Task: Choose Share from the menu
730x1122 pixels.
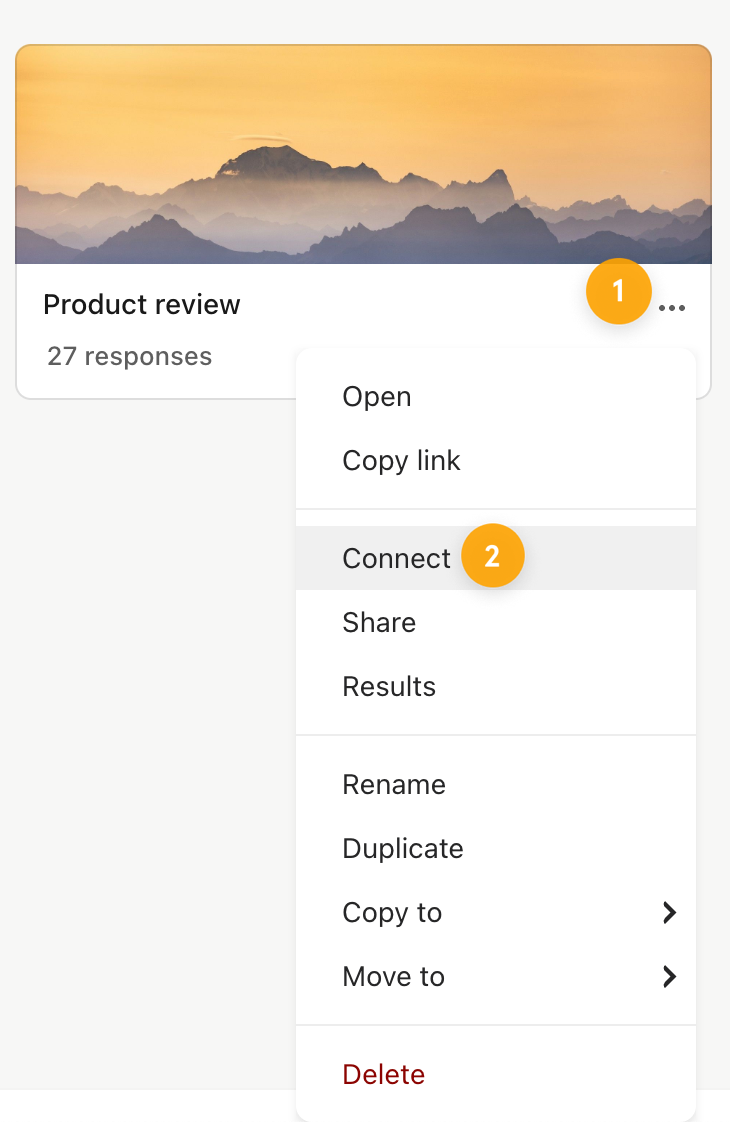Action: click(496, 623)
